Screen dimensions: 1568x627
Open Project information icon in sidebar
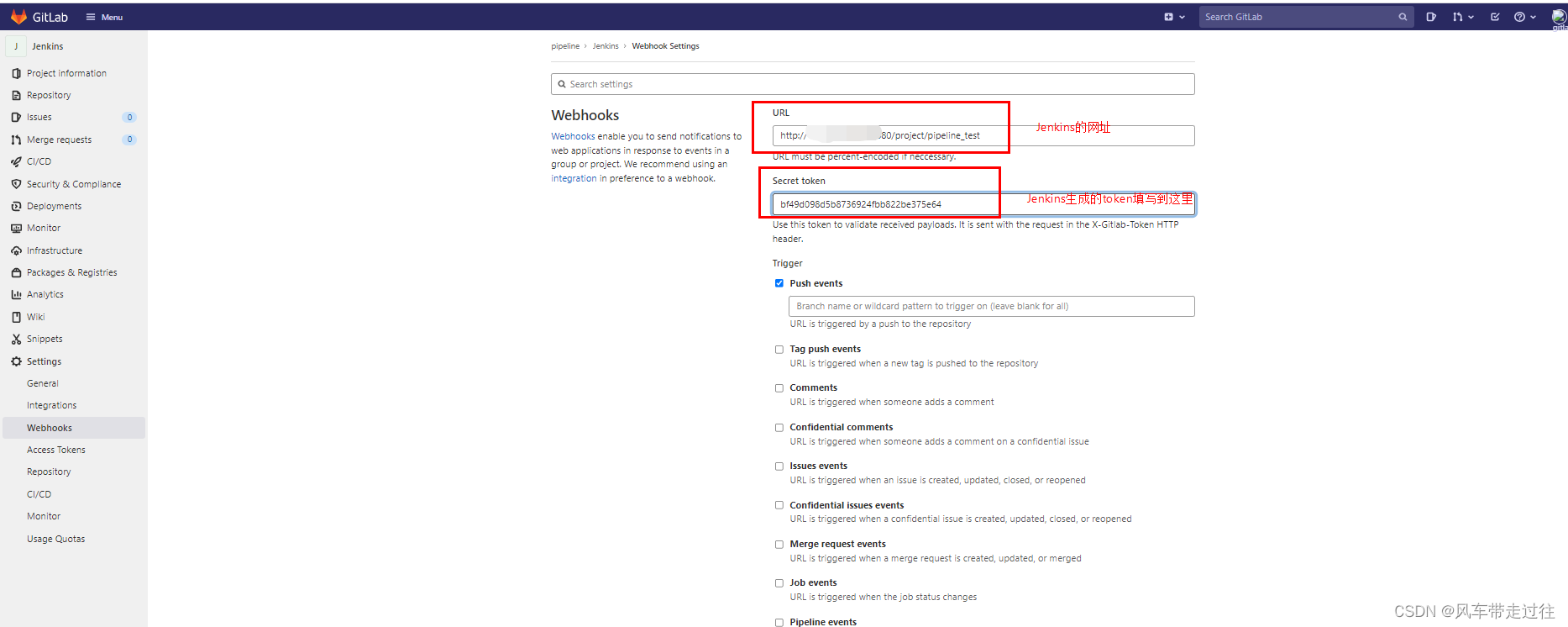(x=16, y=73)
